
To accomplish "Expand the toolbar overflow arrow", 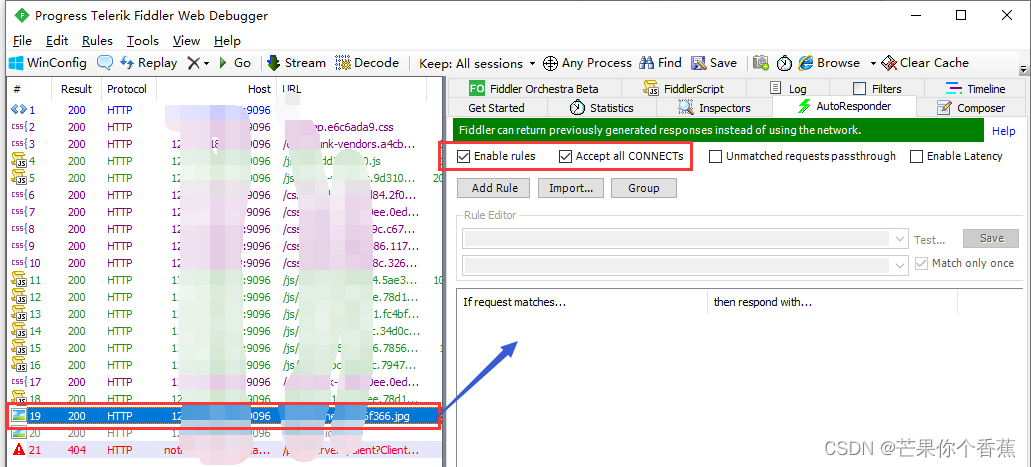I will pos(1023,69).
